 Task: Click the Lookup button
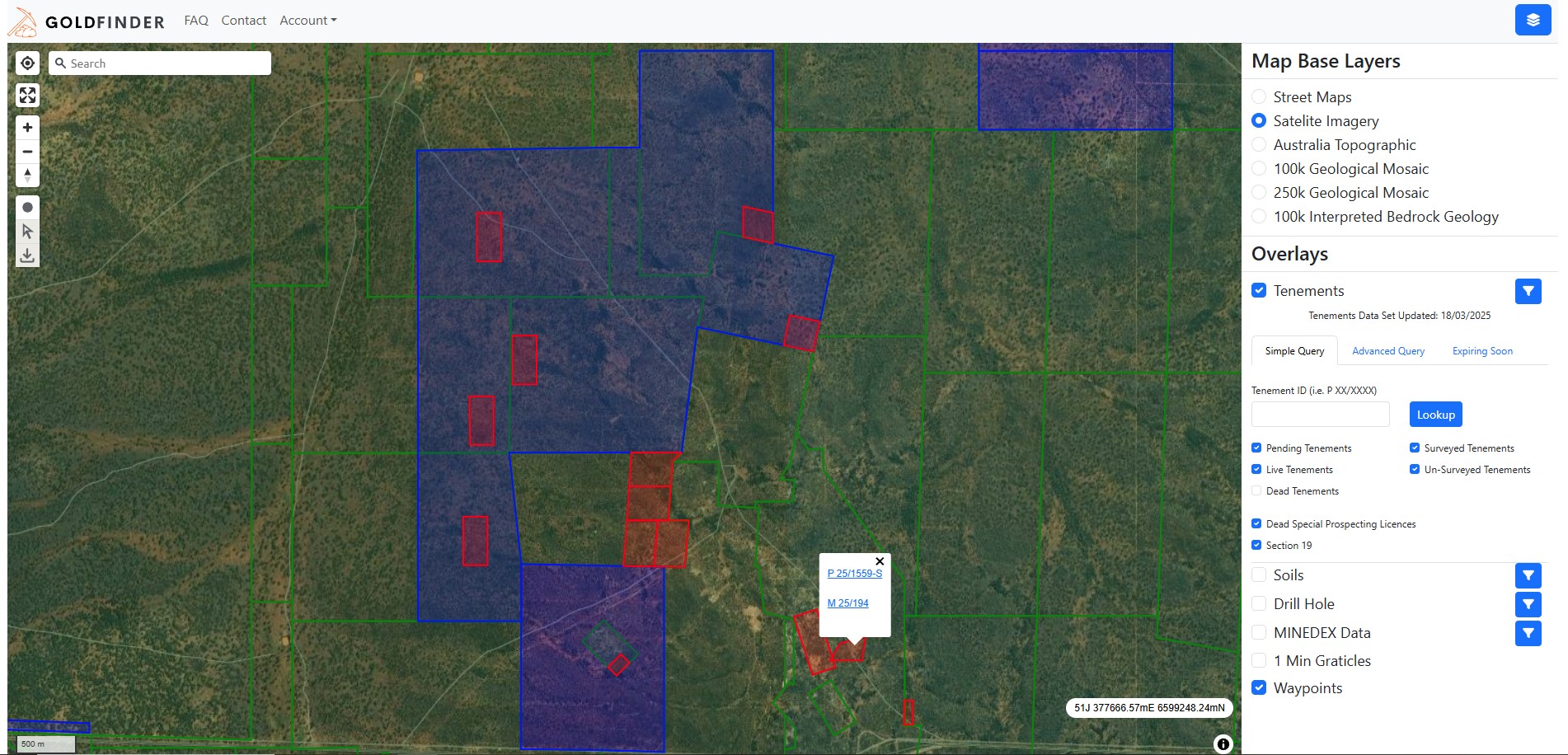[x=1435, y=415]
